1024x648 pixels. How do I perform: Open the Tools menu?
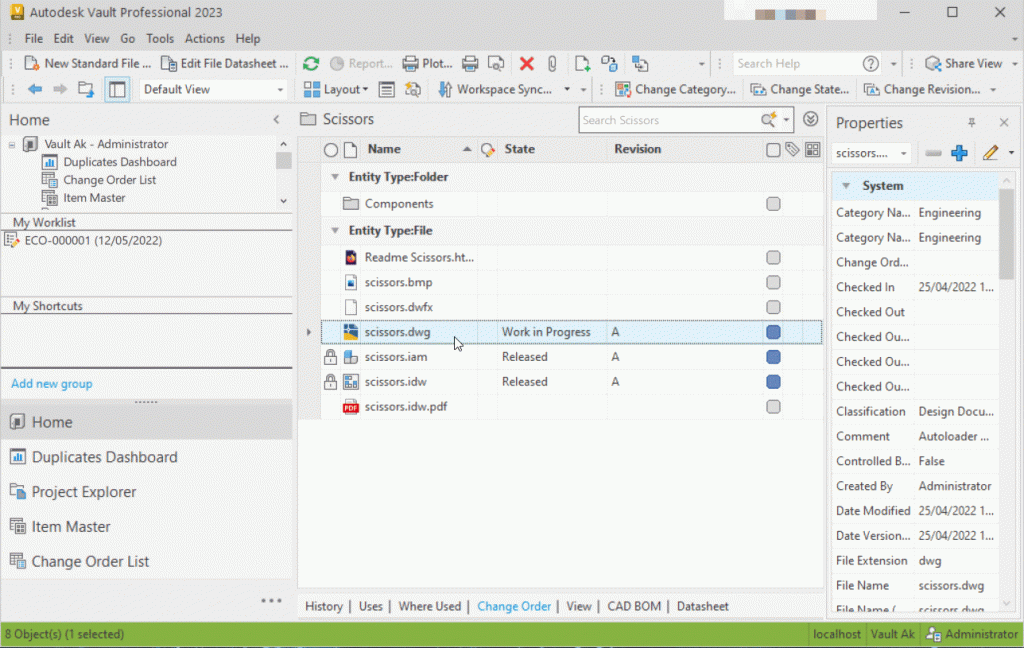pyautogui.click(x=160, y=39)
